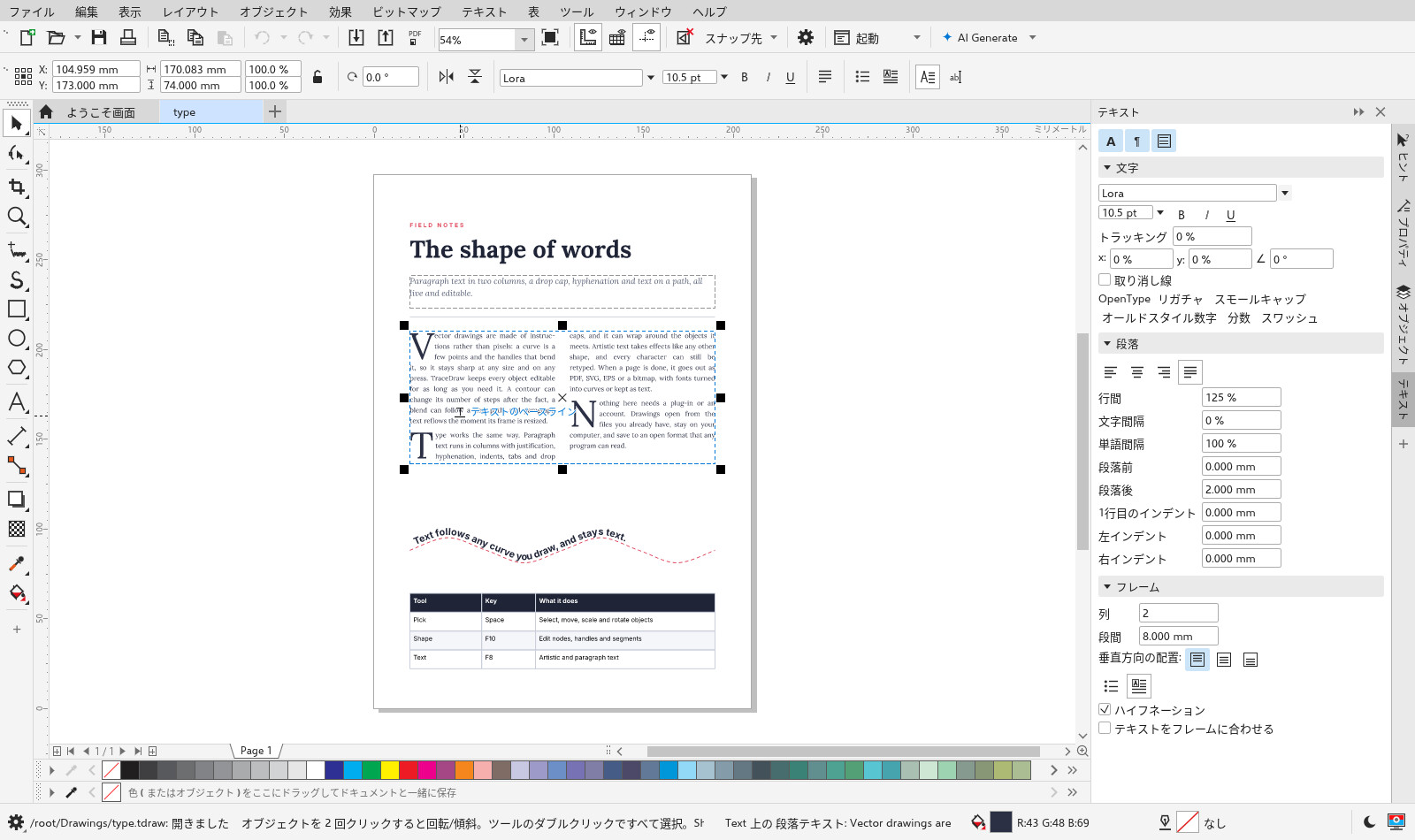
Task: Click full justify alignment in paragraph section
Action: [x=1190, y=372]
